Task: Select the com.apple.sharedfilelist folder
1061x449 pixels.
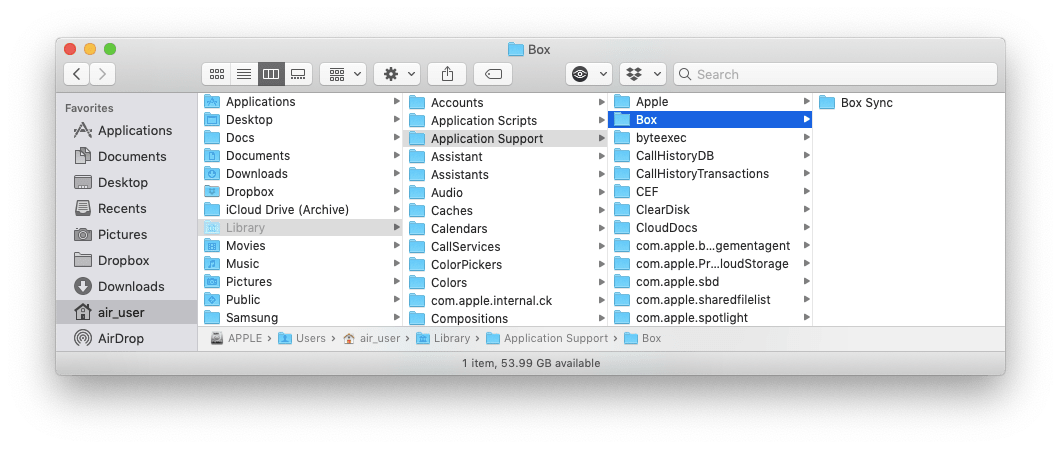Action: (710, 300)
